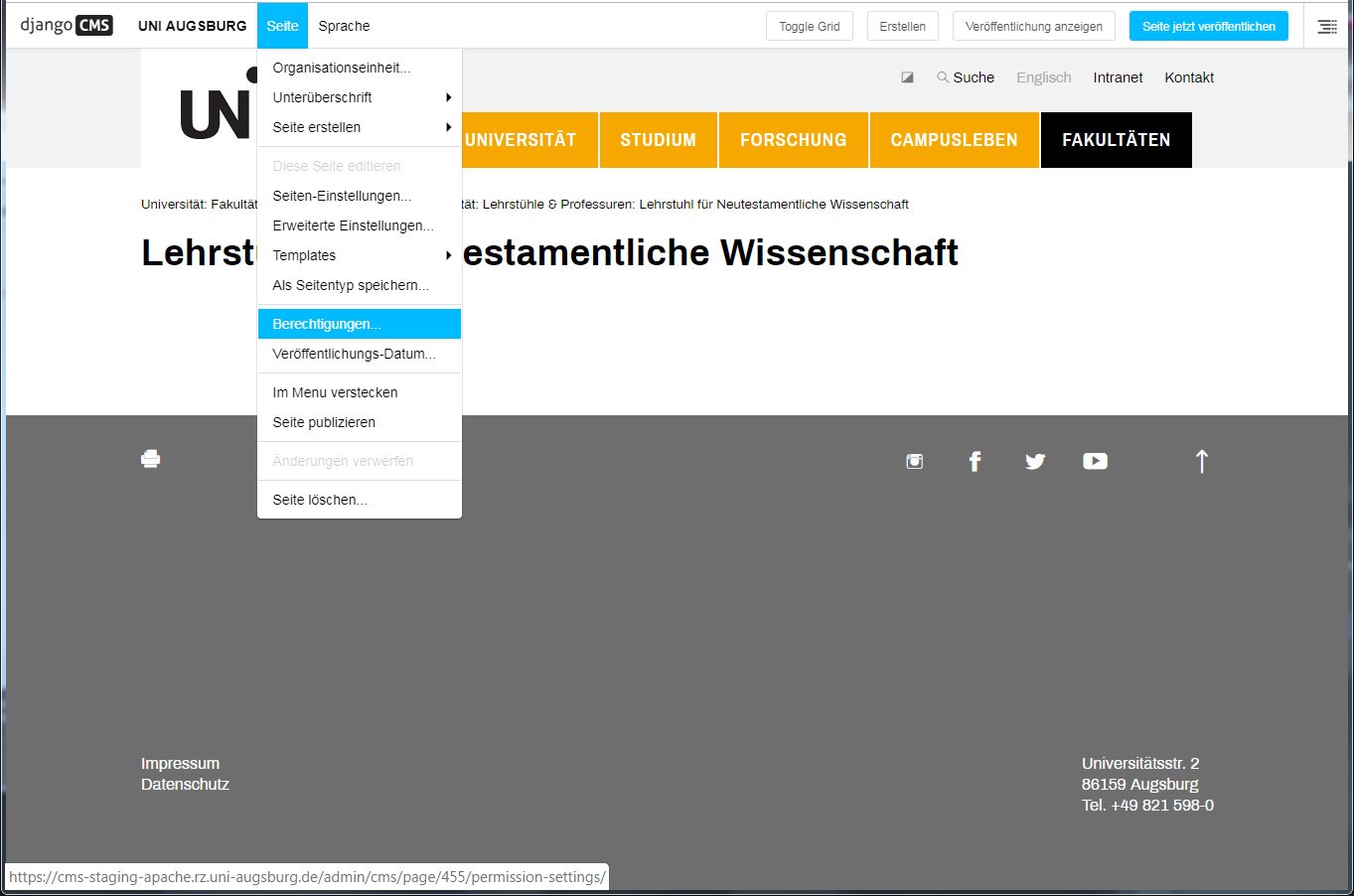The height and width of the screenshot is (896, 1354).
Task: Choose Seite publizieren in menu
Action: [360, 422]
